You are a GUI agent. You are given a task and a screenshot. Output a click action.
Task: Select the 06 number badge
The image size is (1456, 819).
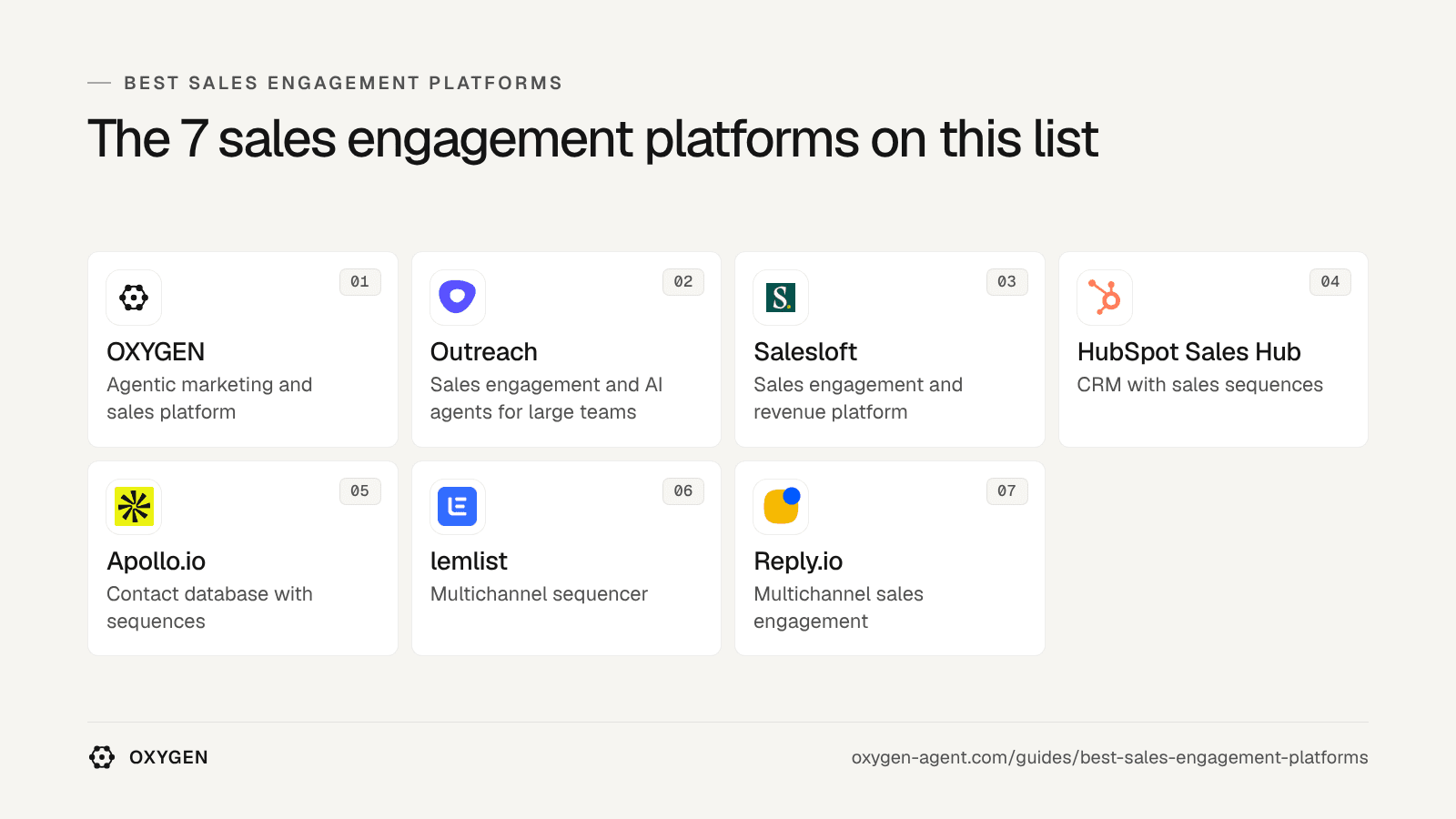[x=683, y=491]
